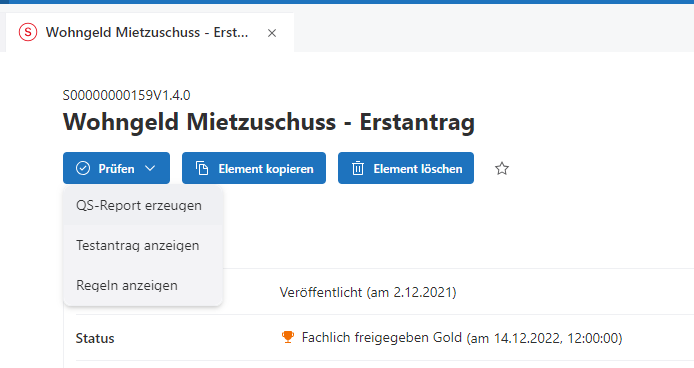Image resolution: width=694 pixels, height=368 pixels.
Task: Click the circled checkmark icon on Prüfen
Action: 83,168
